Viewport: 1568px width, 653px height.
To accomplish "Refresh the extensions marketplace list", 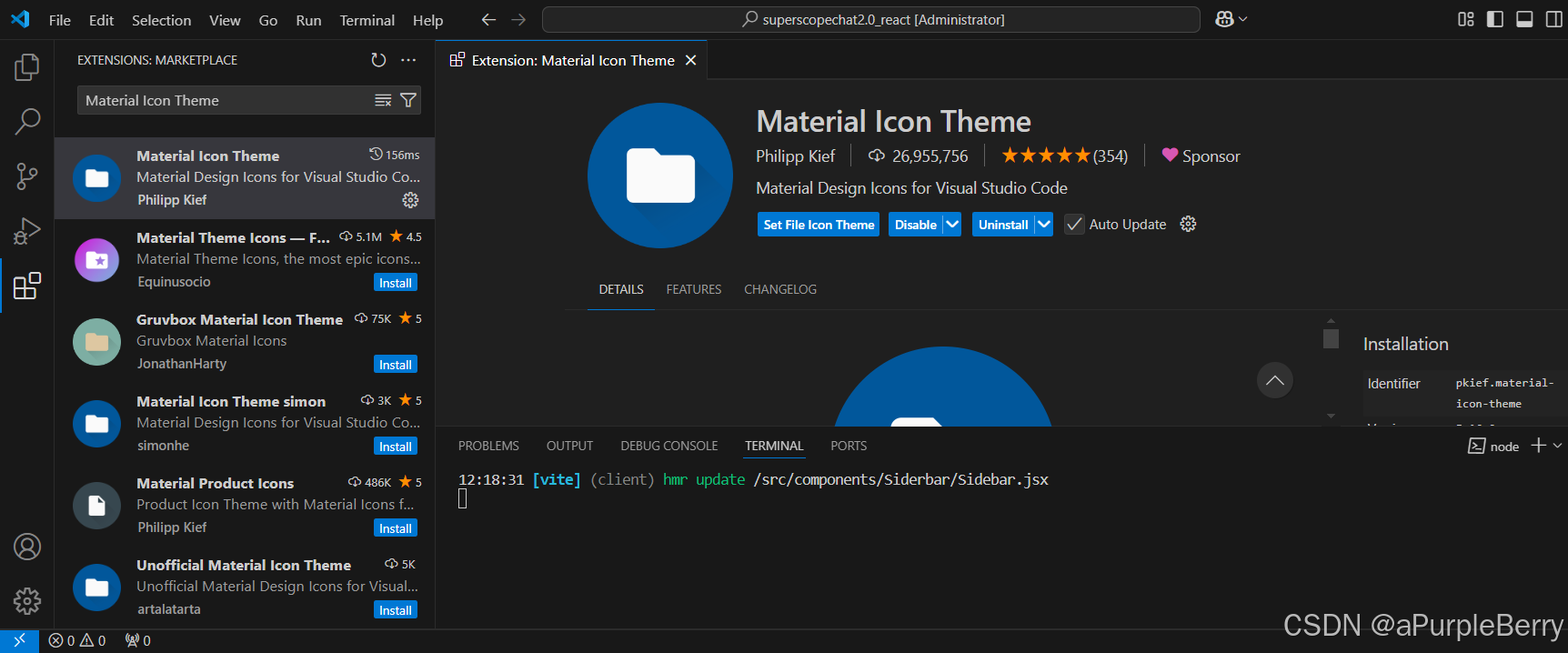I will click(378, 60).
